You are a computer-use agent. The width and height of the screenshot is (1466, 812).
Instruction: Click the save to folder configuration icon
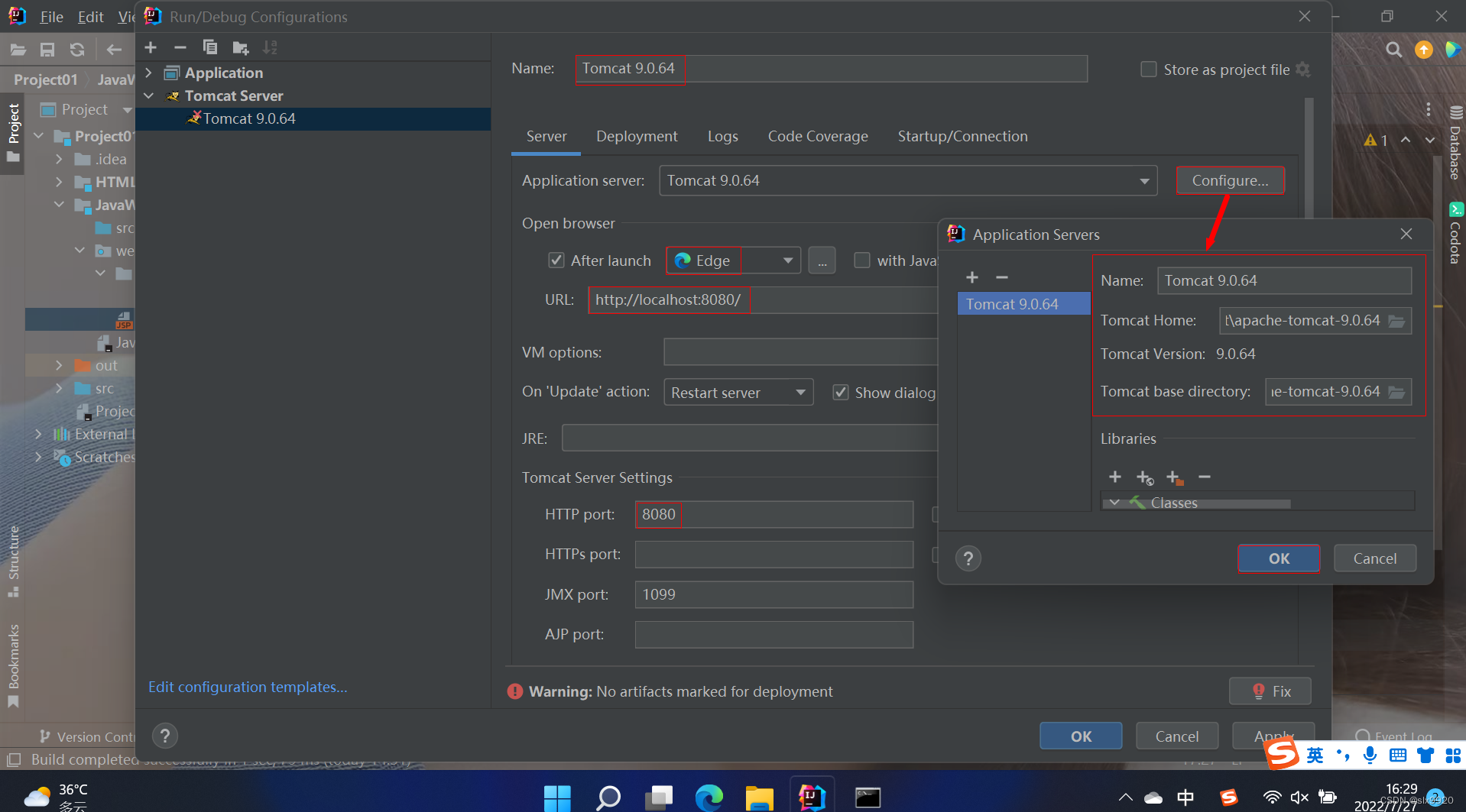pos(241,47)
